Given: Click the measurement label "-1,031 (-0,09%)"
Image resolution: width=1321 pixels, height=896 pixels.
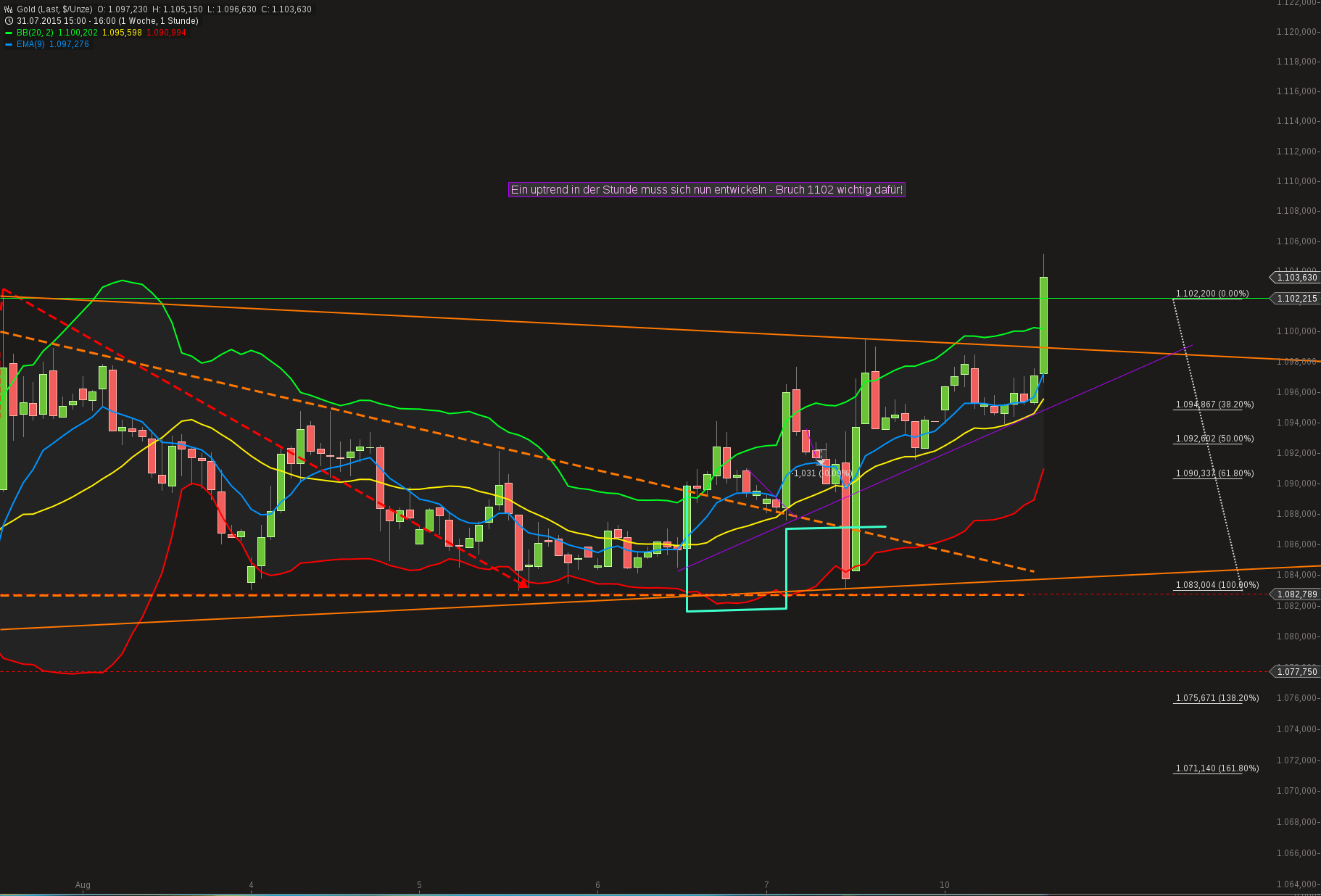Looking at the screenshot, I should [822, 473].
